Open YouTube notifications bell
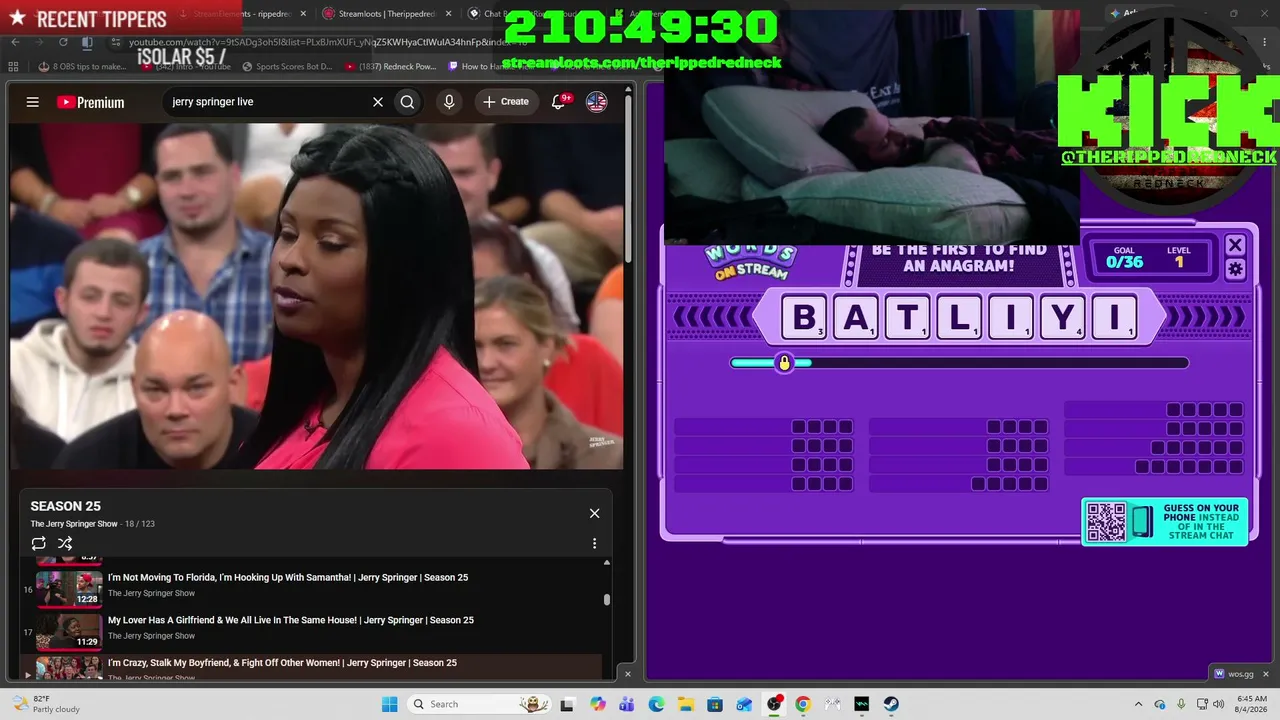This screenshot has width=1280, height=720. pyautogui.click(x=559, y=102)
